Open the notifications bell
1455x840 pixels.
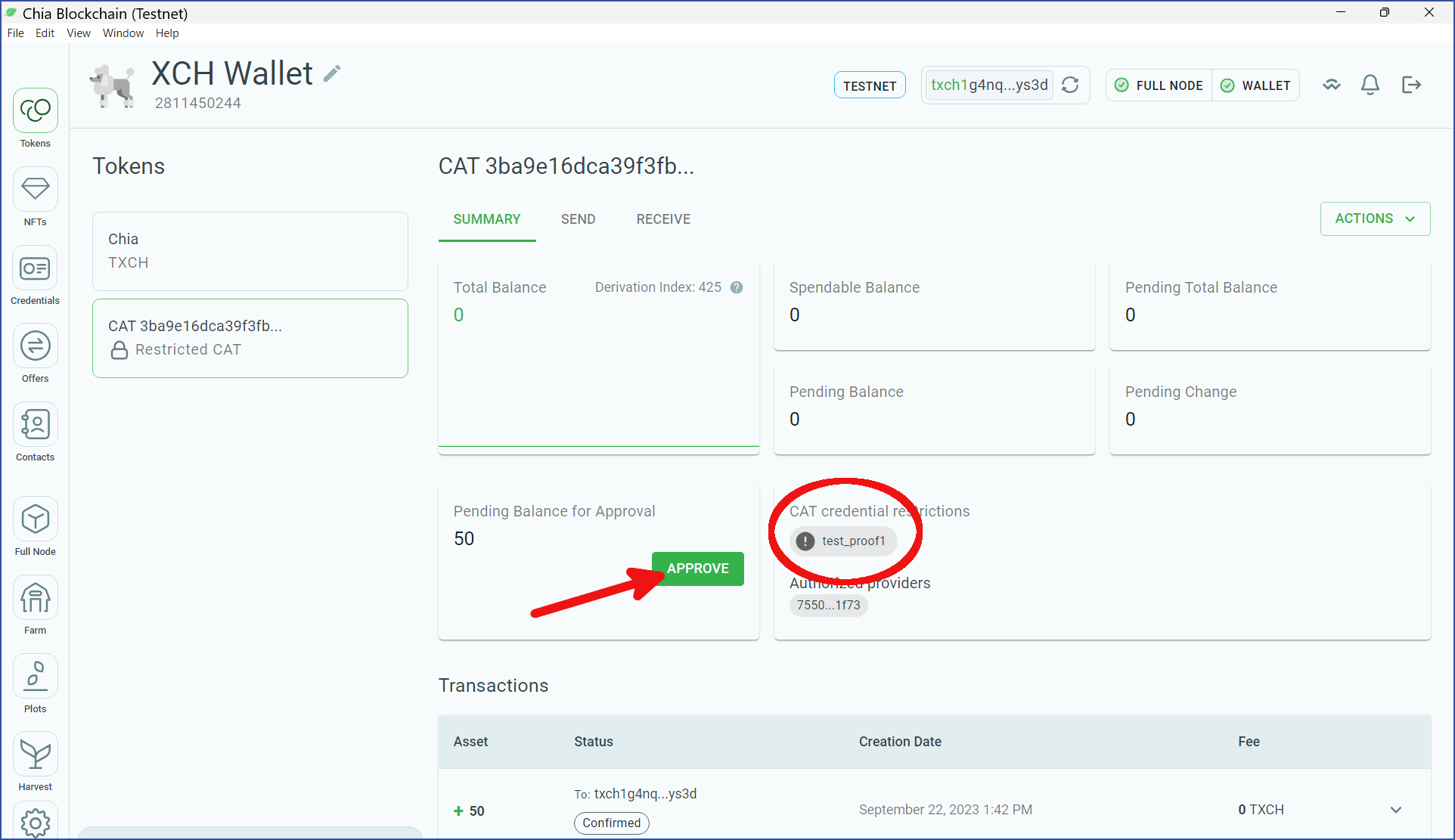pos(1370,85)
